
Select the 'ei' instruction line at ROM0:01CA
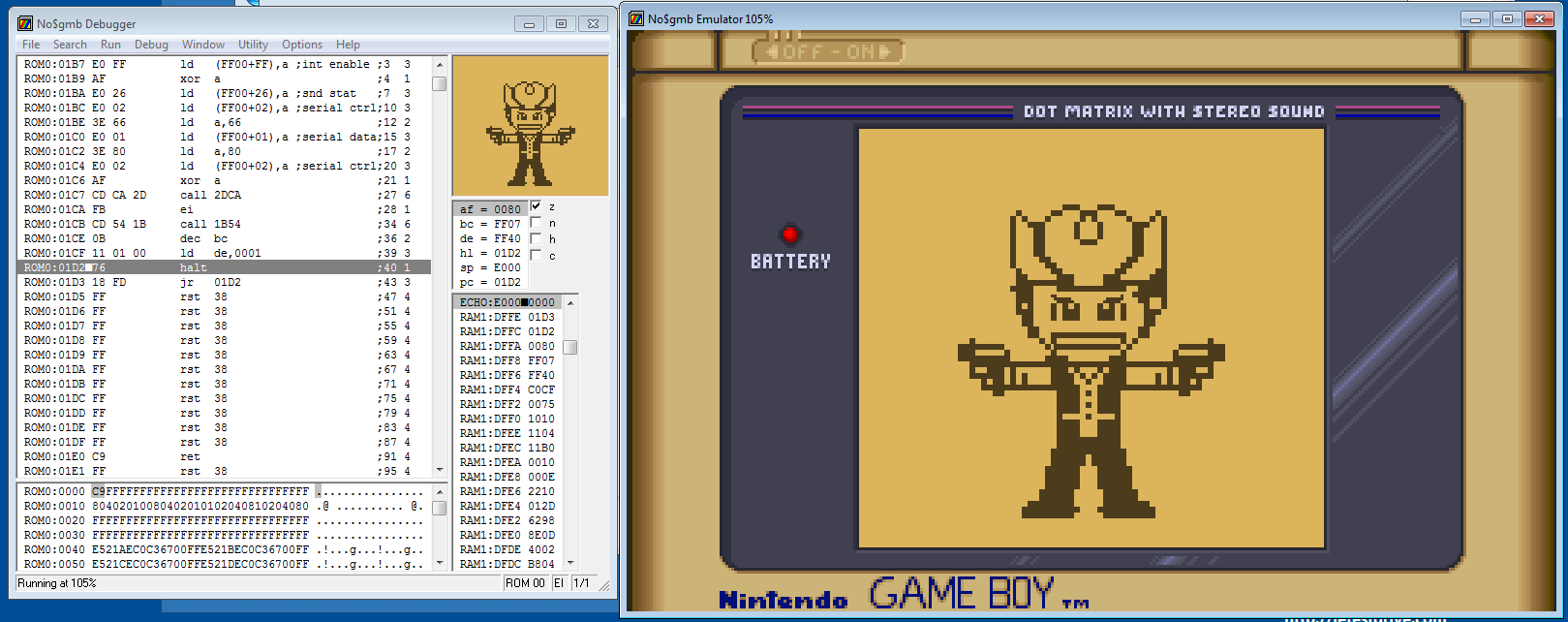tap(224, 209)
